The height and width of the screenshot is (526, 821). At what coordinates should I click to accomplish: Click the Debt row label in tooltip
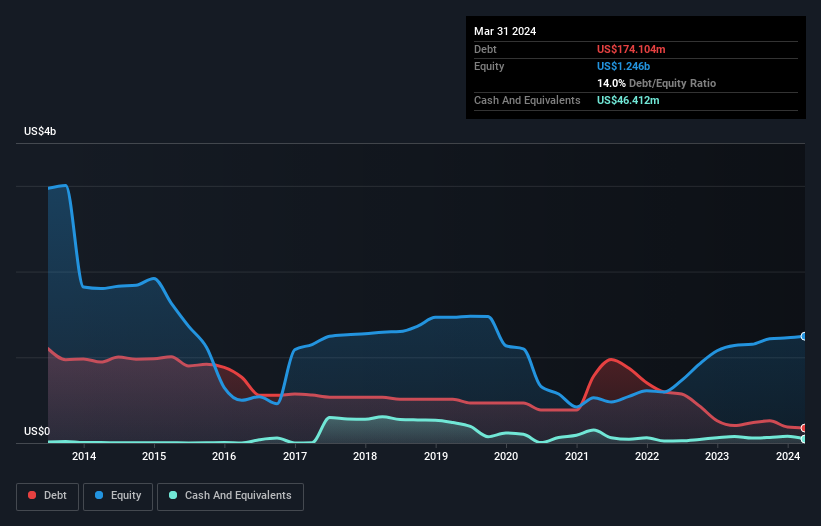pyautogui.click(x=485, y=49)
